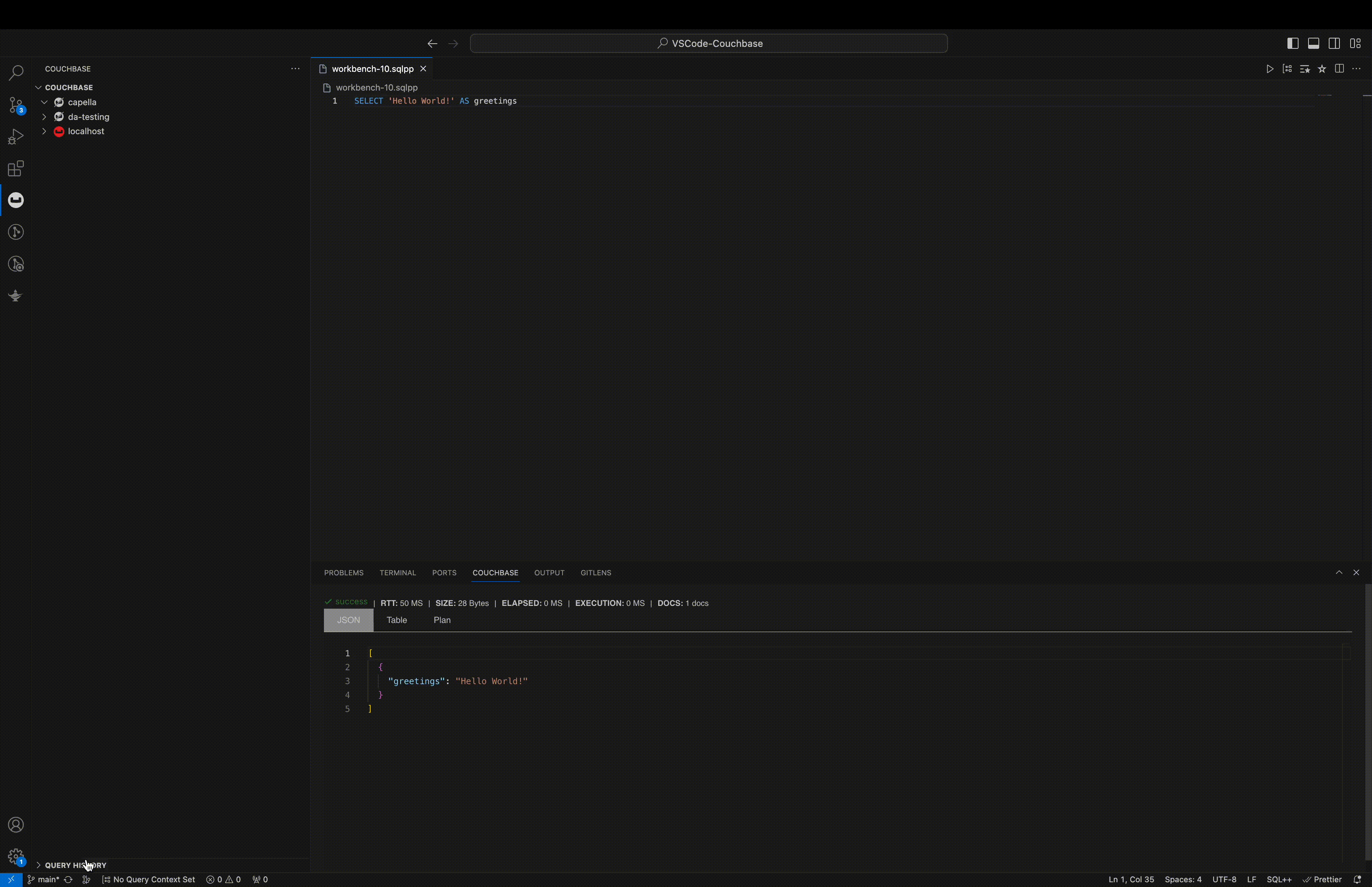Click Ln 1, Col 35 cursor position
The height and width of the screenshot is (887, 1372).
pyautogui.click(x=1131, y=879)
